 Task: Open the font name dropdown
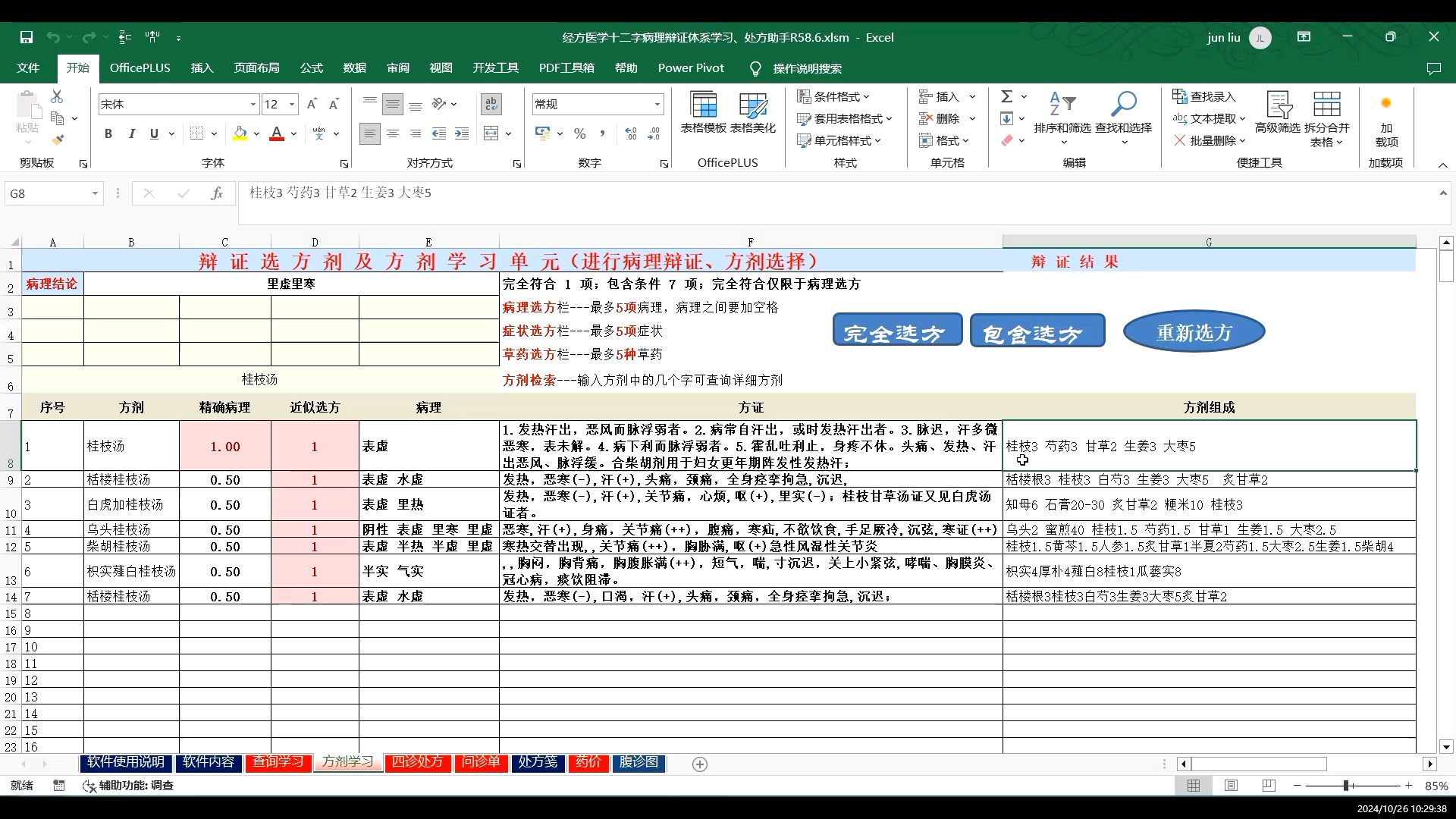[x=253, y=105]
